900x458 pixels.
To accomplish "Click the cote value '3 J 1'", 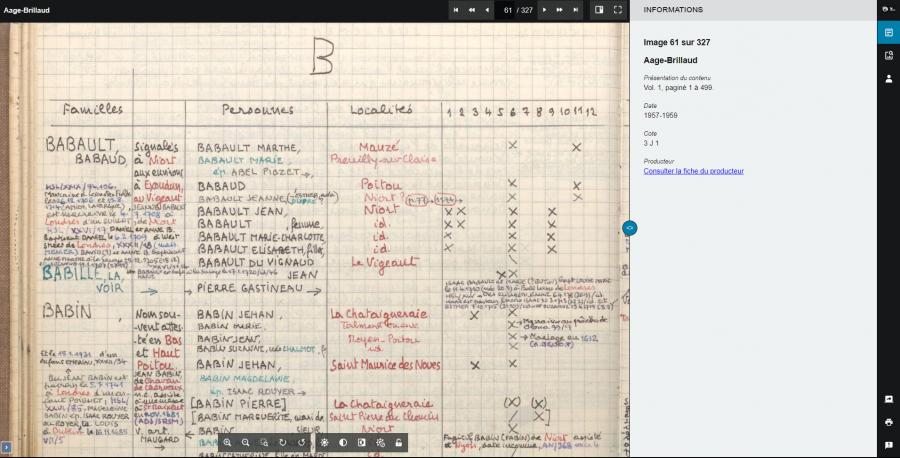I will (651, 143).
